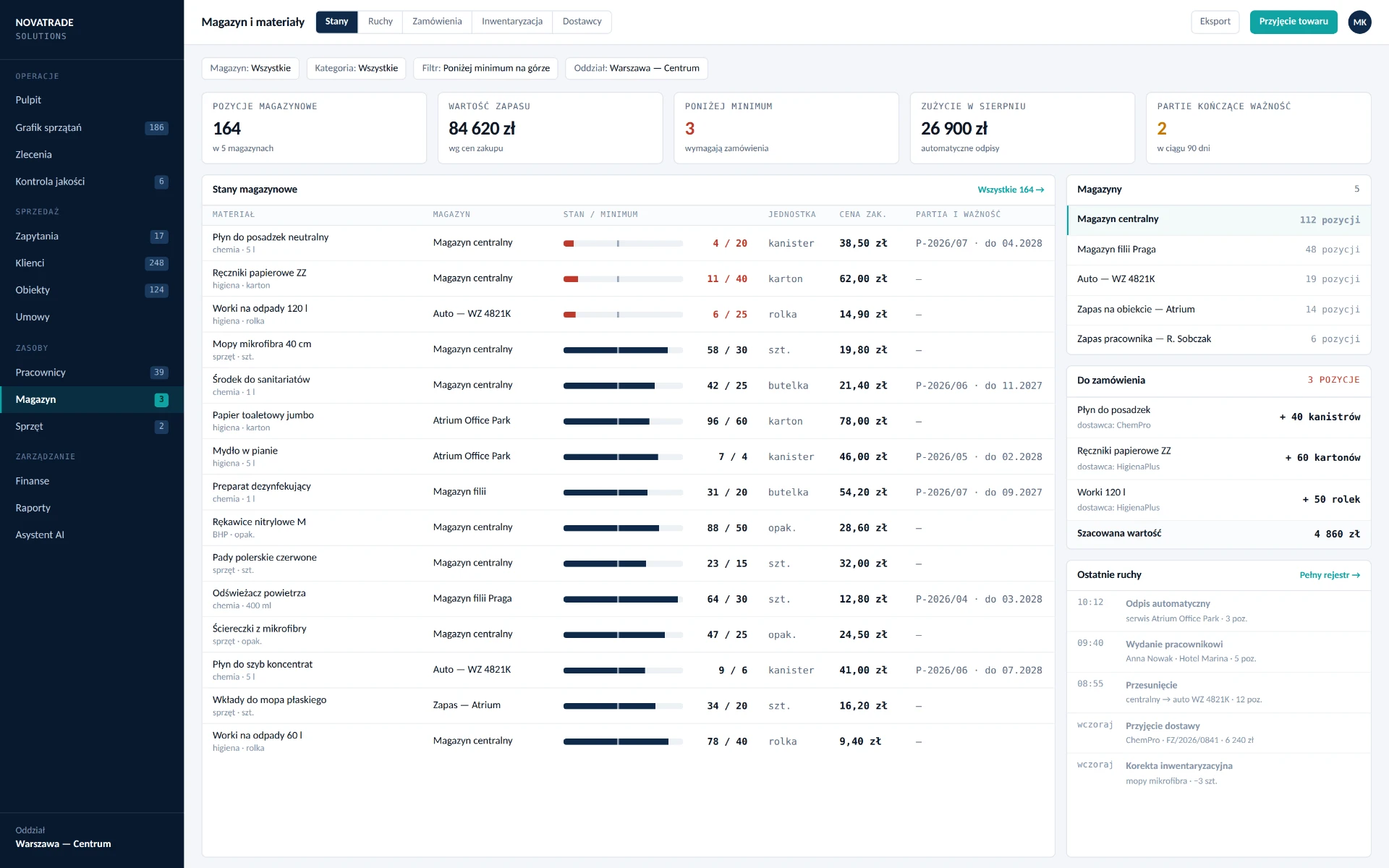Click the Sprzęt badge showing 2
The height and width of the screenshot is (868, 1389).
click(x=161, y=427)
